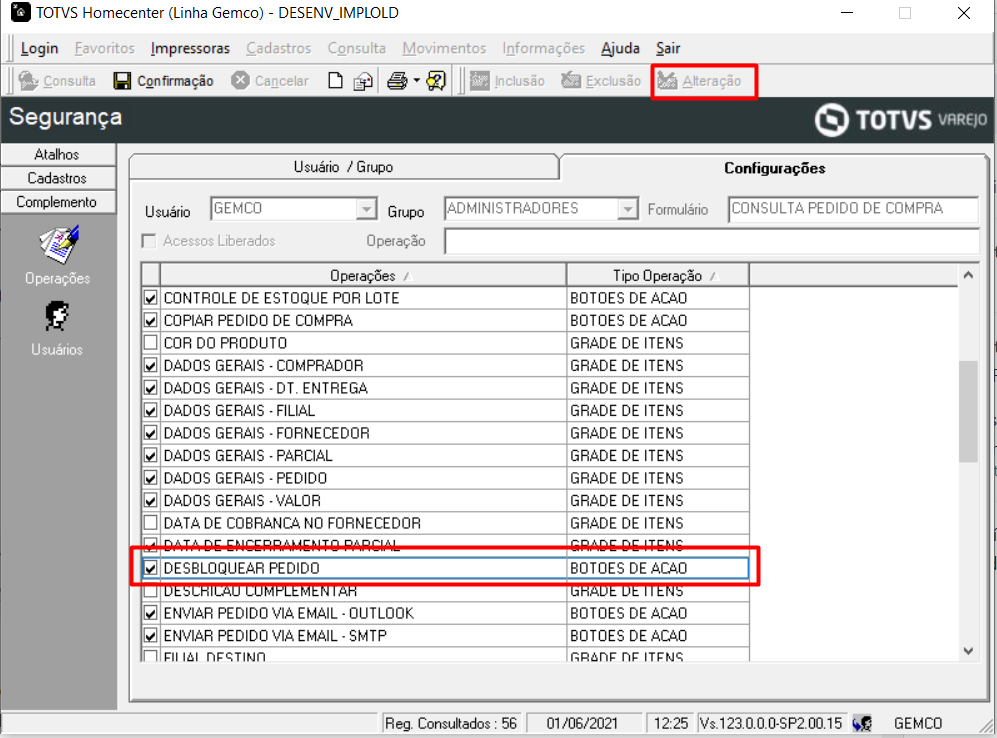Toggle ENVIAR PEDIDO VIA EMAIL - SMTP checkbox
Viewport: 997px width, 738px height.
tap(150, 636)
